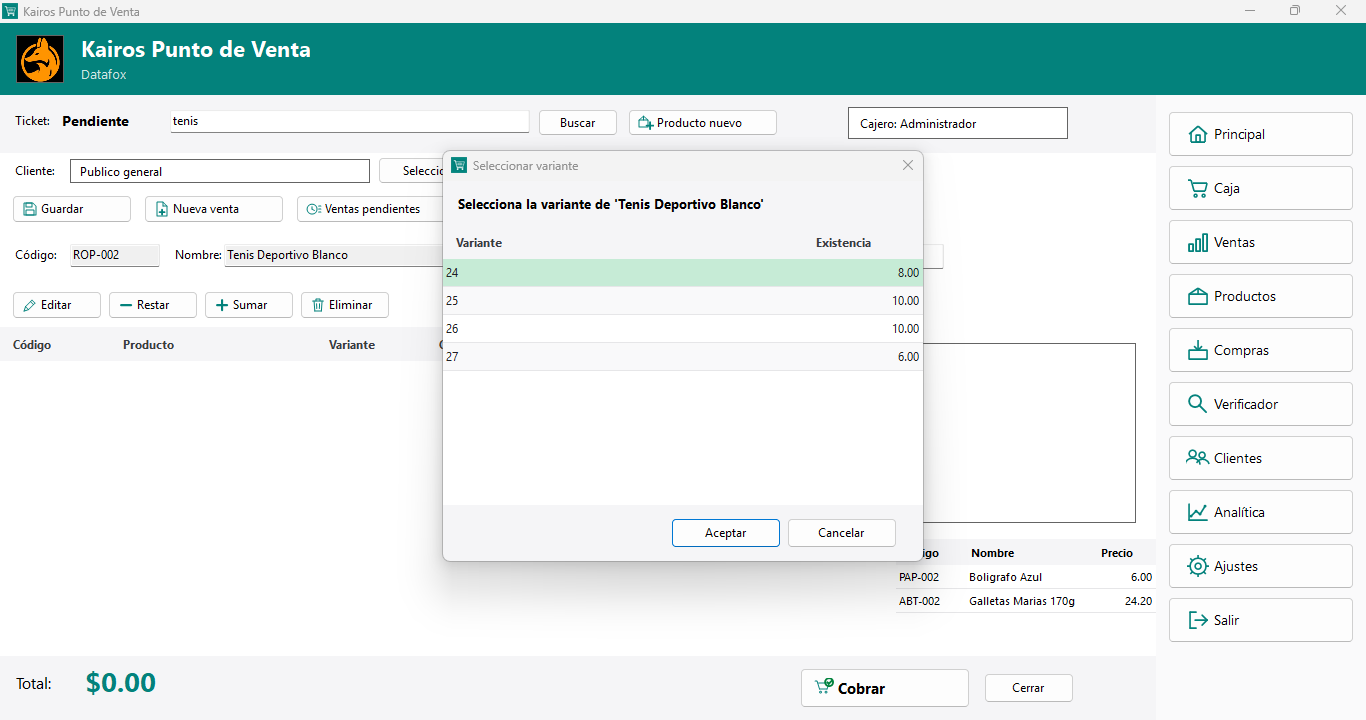Click the Código field ROP-002

coord(115,255)
